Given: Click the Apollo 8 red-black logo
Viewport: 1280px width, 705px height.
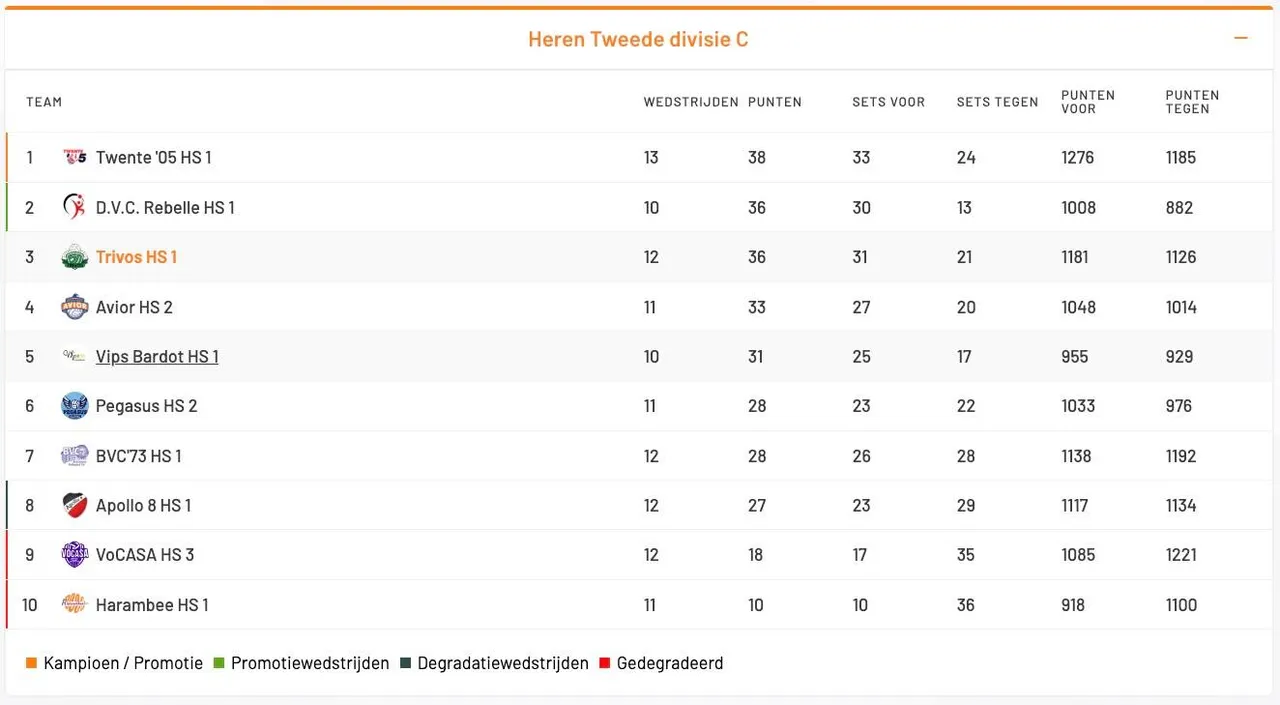Looking at the screenshot, I should [75, 505].
